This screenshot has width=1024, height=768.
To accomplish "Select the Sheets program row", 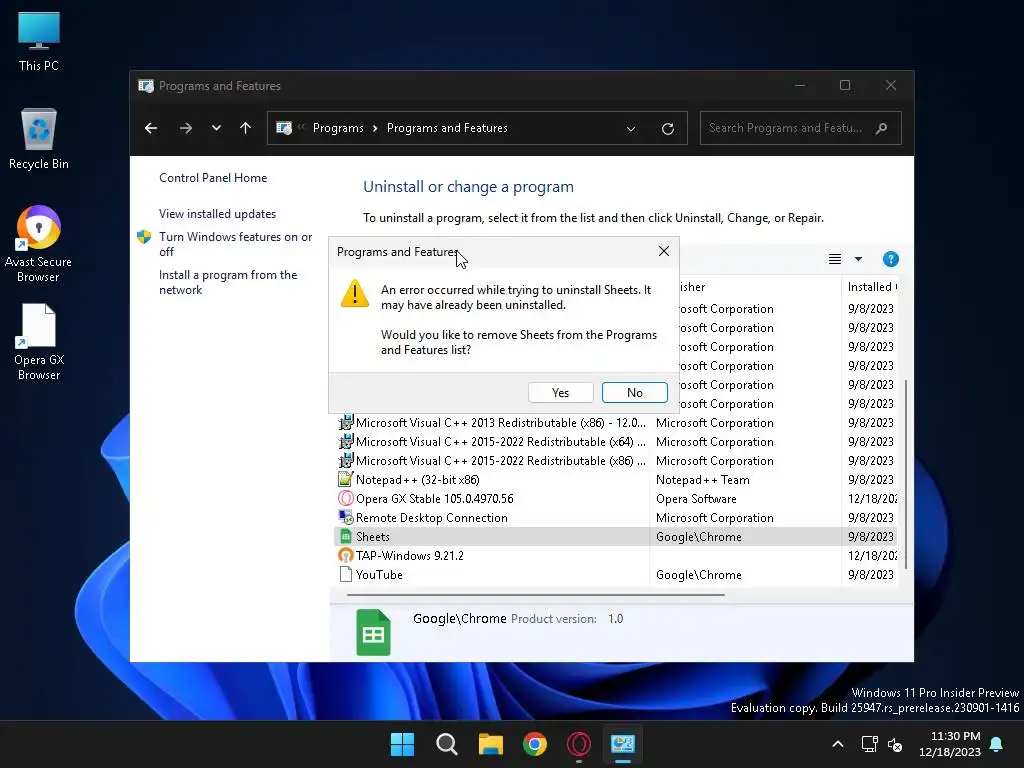I will (616, 536).
